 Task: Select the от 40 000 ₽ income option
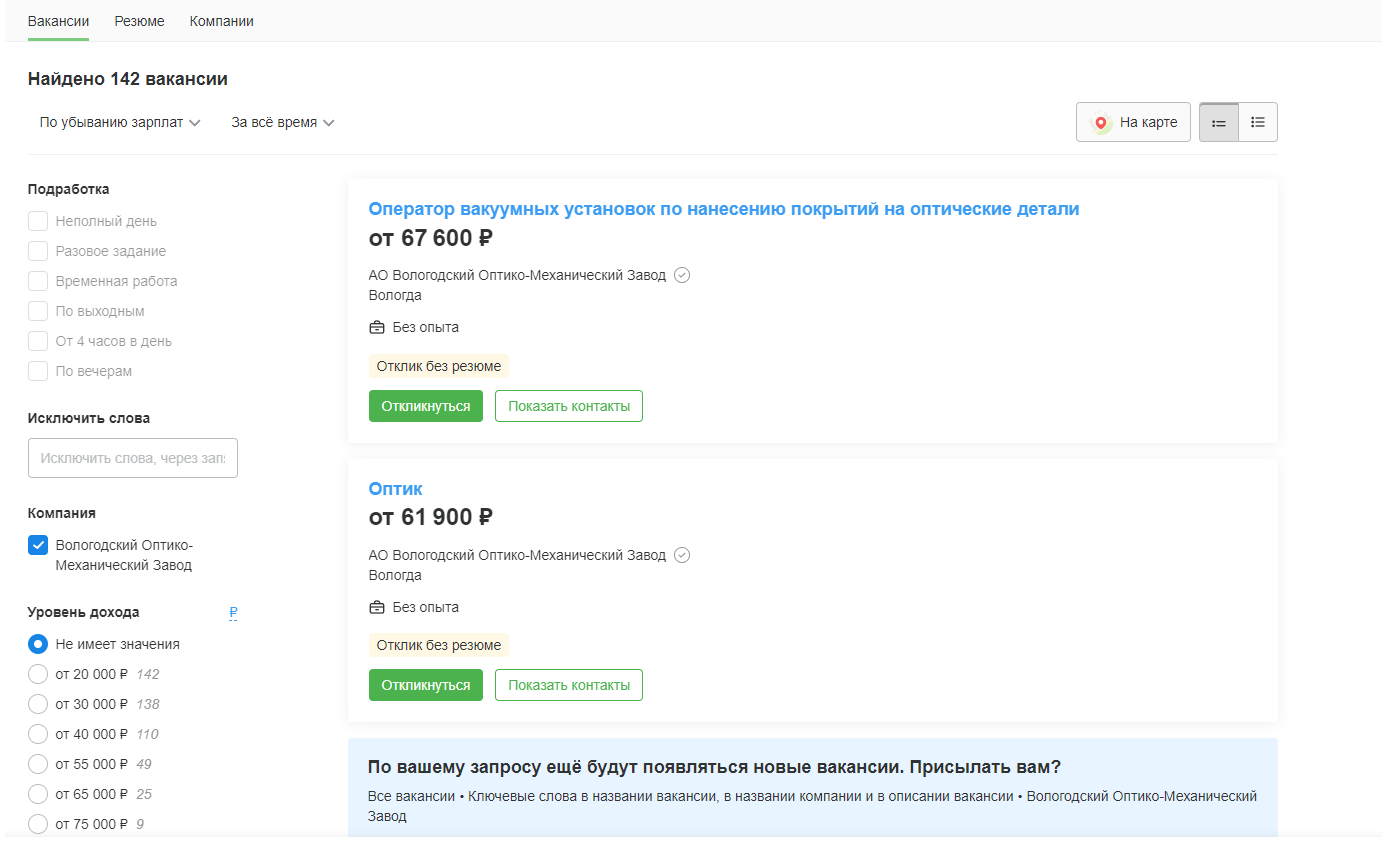(x=38, y=734)
